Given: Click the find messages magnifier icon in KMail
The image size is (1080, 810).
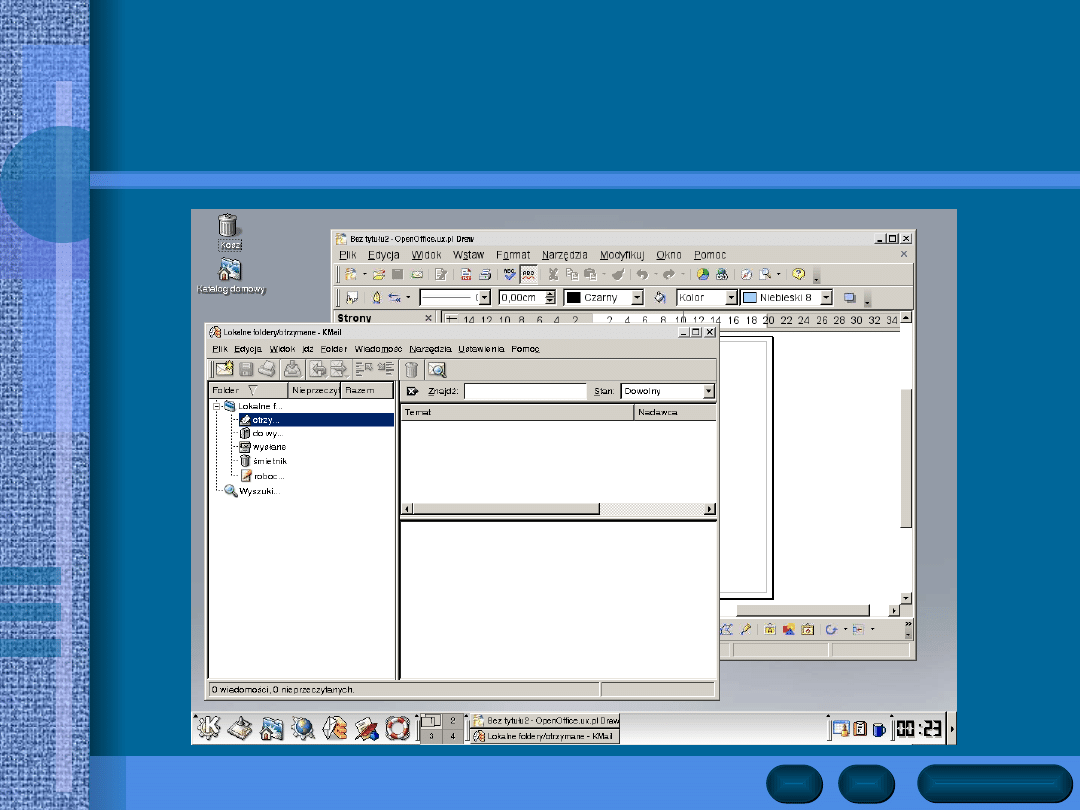Looking at the screenshot, I should (436, 369).
